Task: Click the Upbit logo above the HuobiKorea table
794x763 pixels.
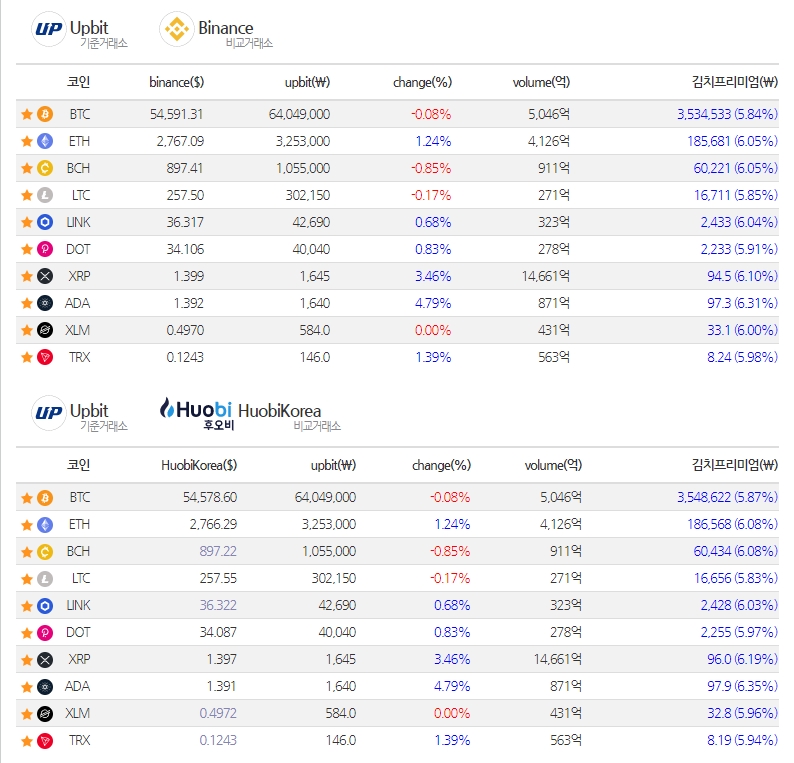Action: click(x=49, y=413)
